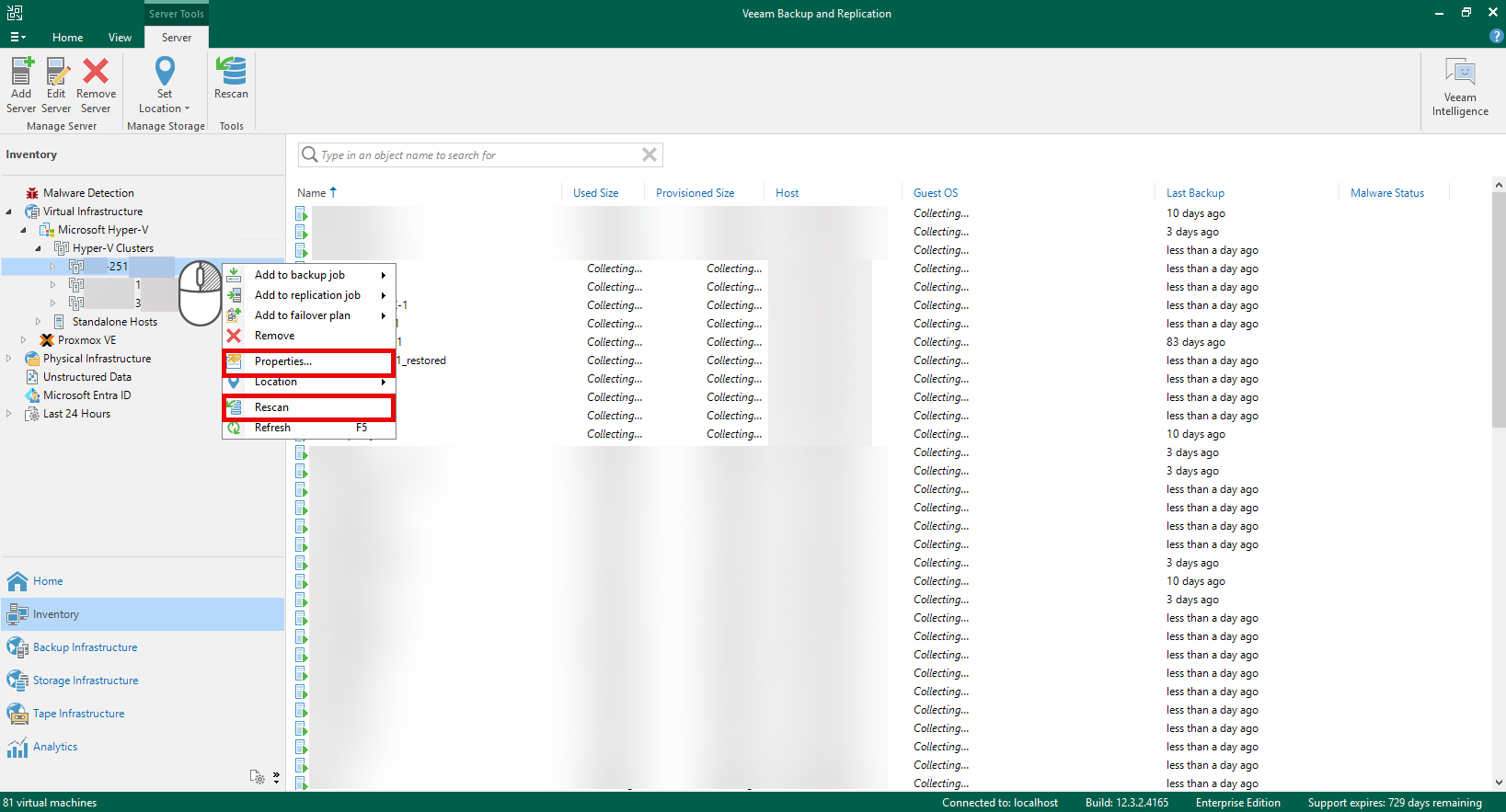Go to Tape Infrastructure view
The width and height of the screenshot is (1506, 812).
pyautogui.click(x=78, y=714)
